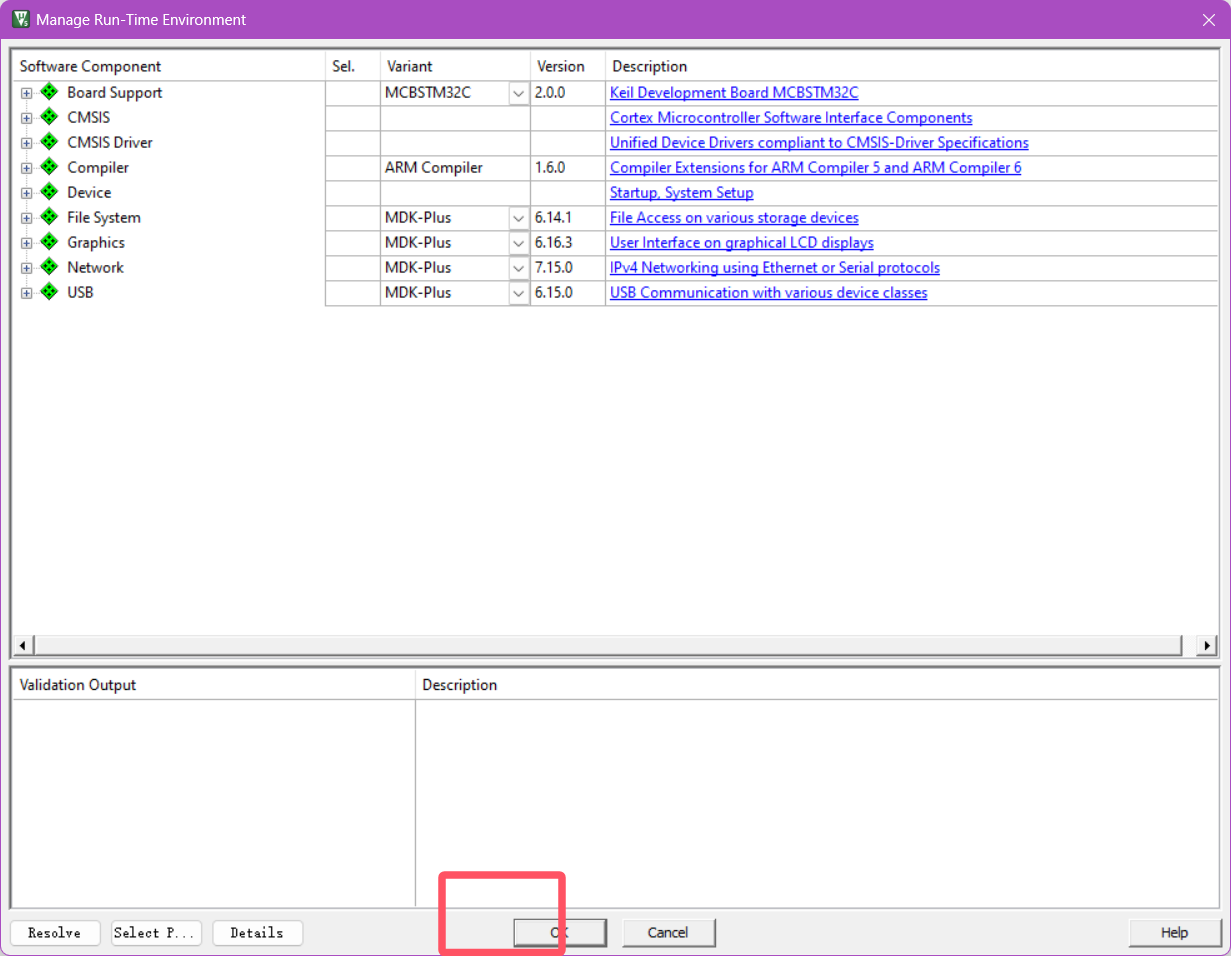Click the component list Description column header
This screenshot has height=956, width=1231.
point(912,66)
